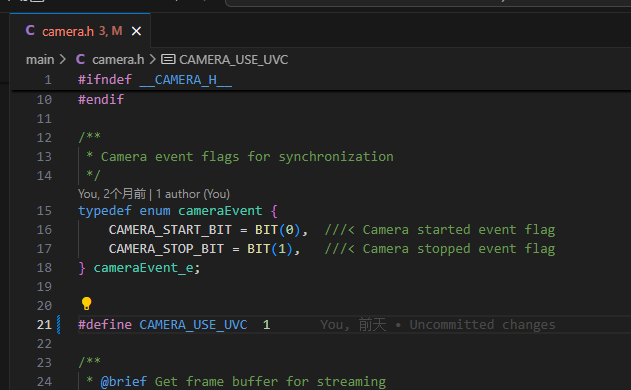
Task: Click the lightbulb code action icon
Action: [x=87, y=304]
